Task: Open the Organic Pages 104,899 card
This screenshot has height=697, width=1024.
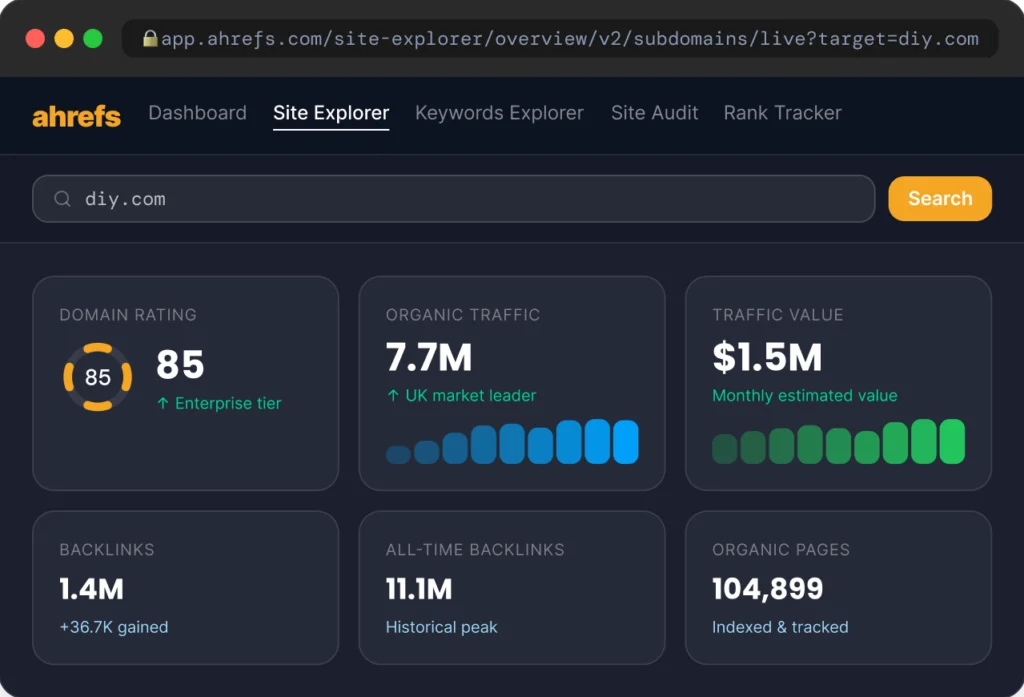Action: [839, 587]
